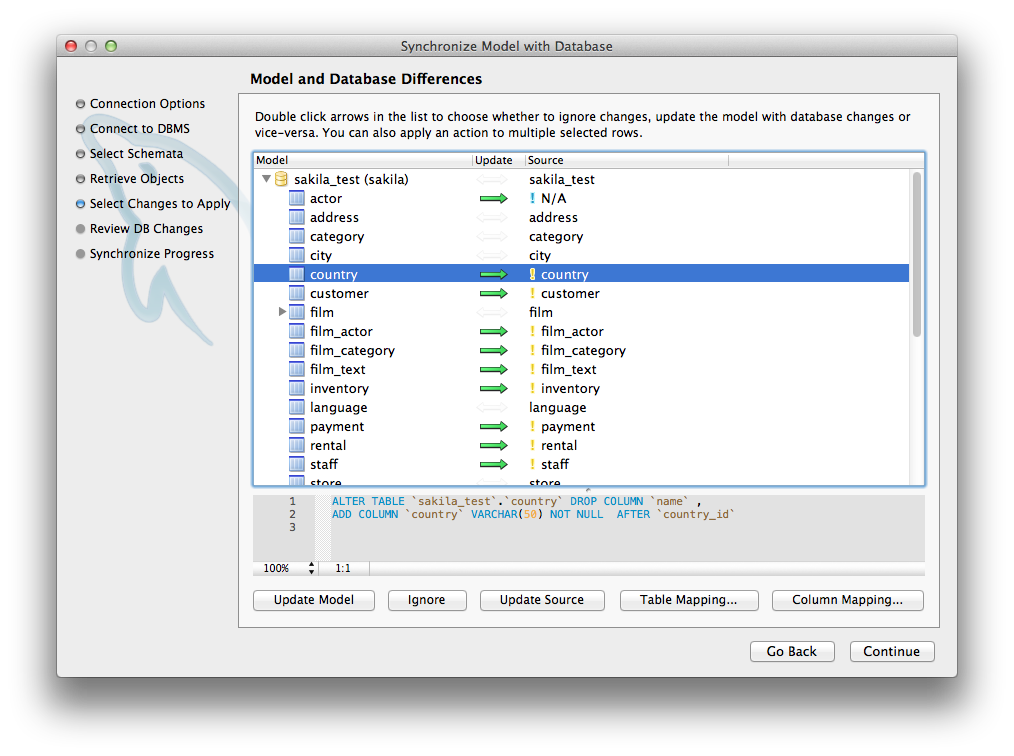Open the Column Mapping dialog
This screenshot has width=1014, height=756.
coord(847,600)
